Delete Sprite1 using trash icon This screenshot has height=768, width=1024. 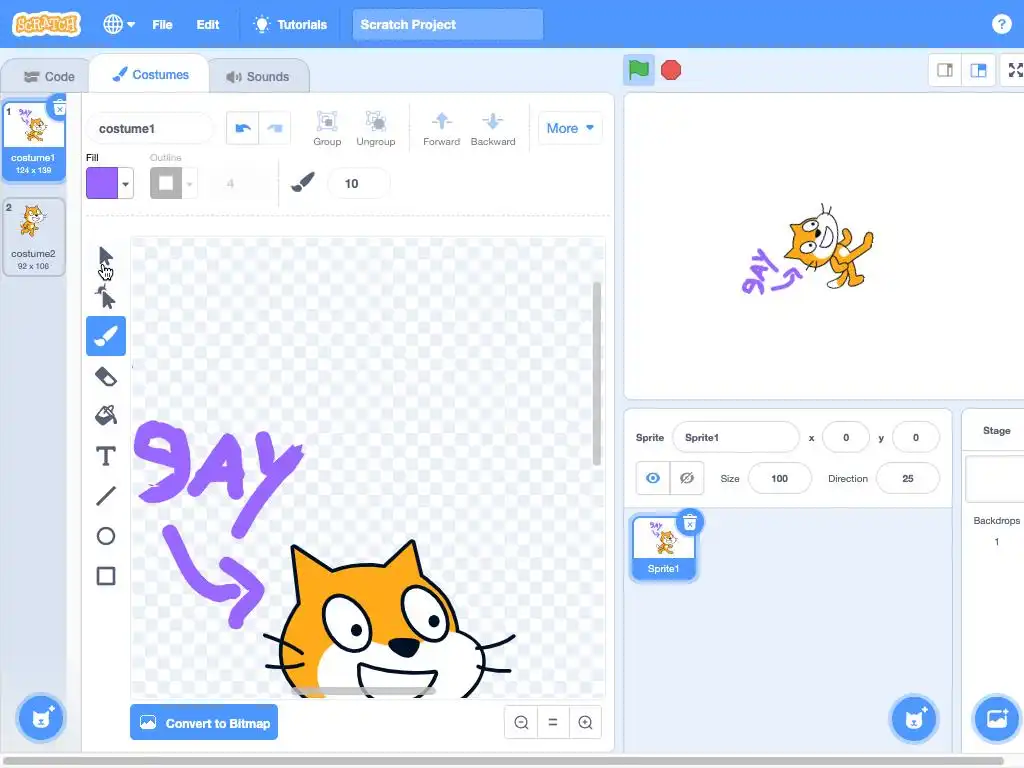click(x=690, y=523)
